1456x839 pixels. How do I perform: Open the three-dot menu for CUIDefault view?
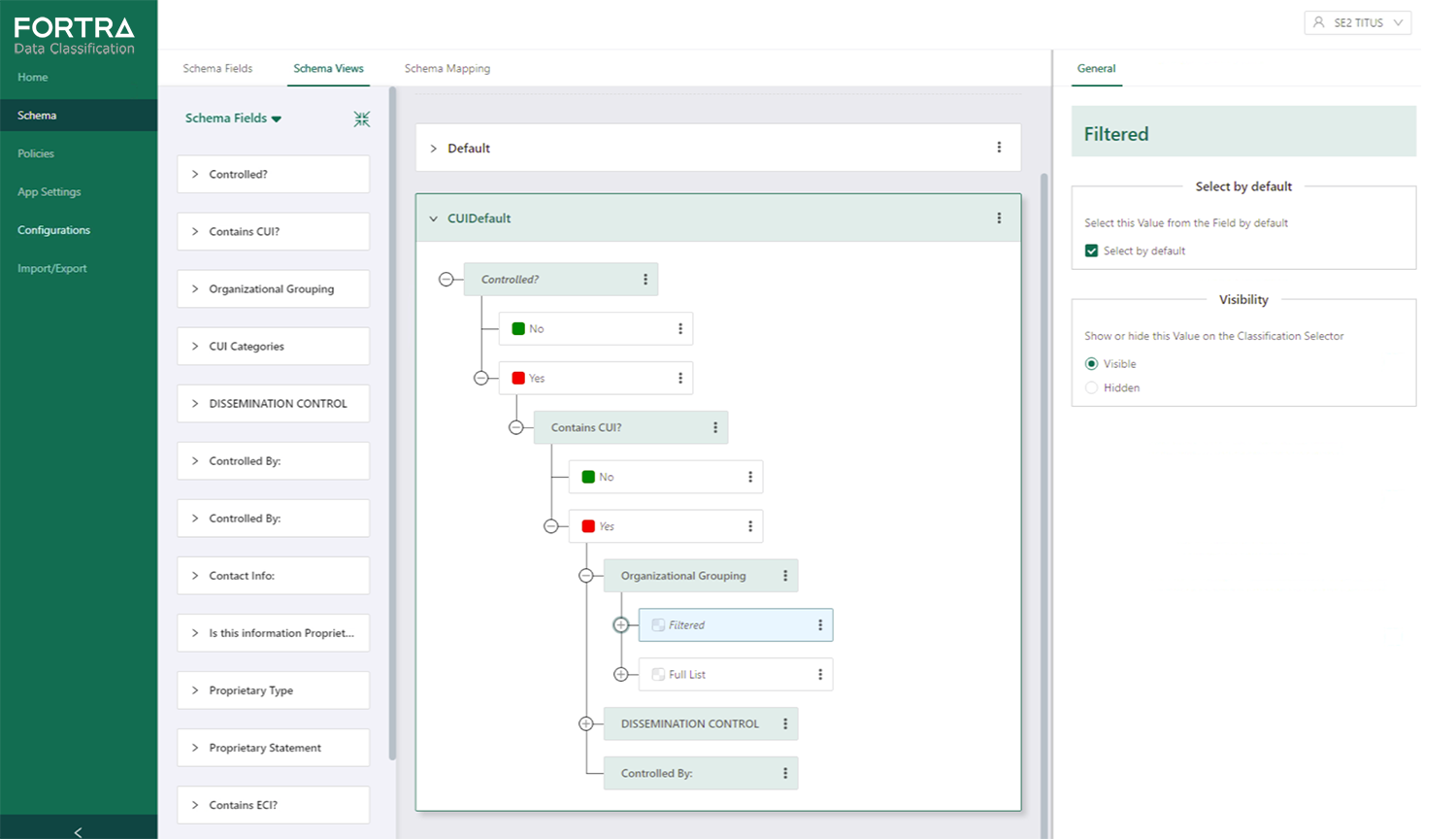[999, 218]
